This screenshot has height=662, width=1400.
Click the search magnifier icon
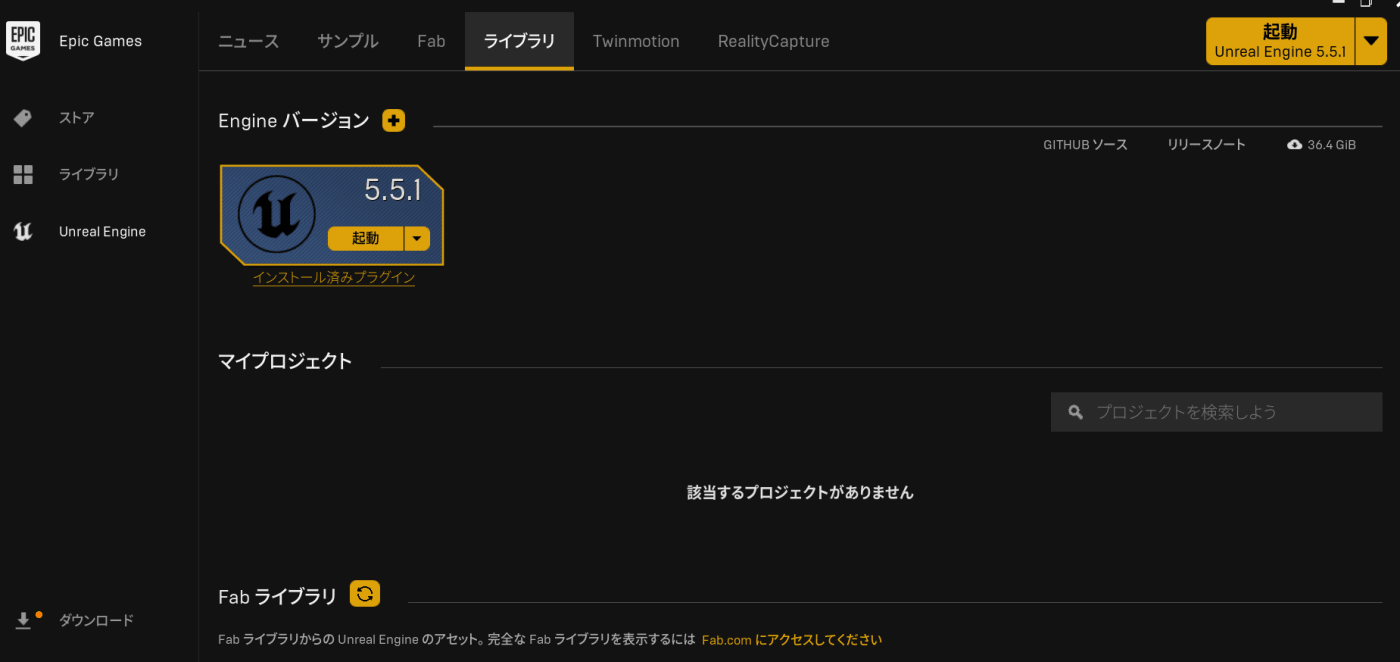1076,412
